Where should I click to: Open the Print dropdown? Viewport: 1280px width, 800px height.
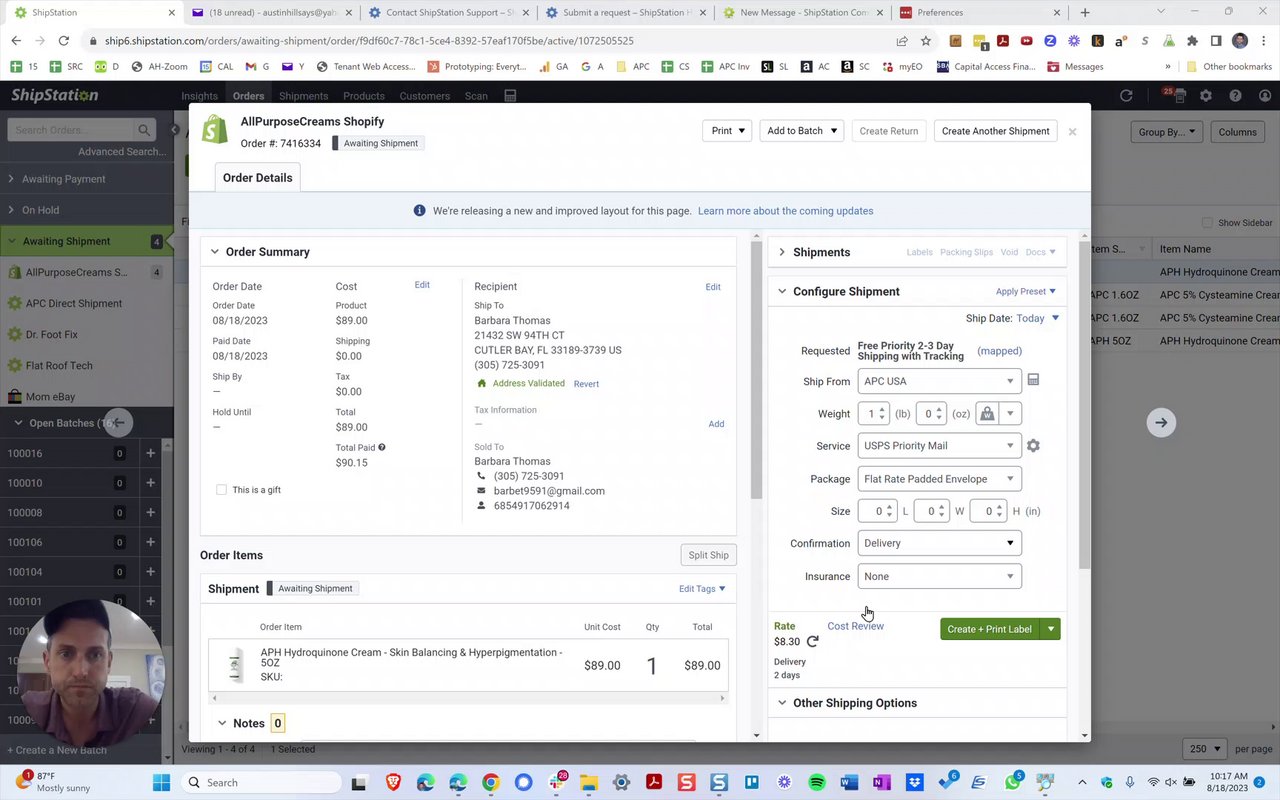pos(727,131)
